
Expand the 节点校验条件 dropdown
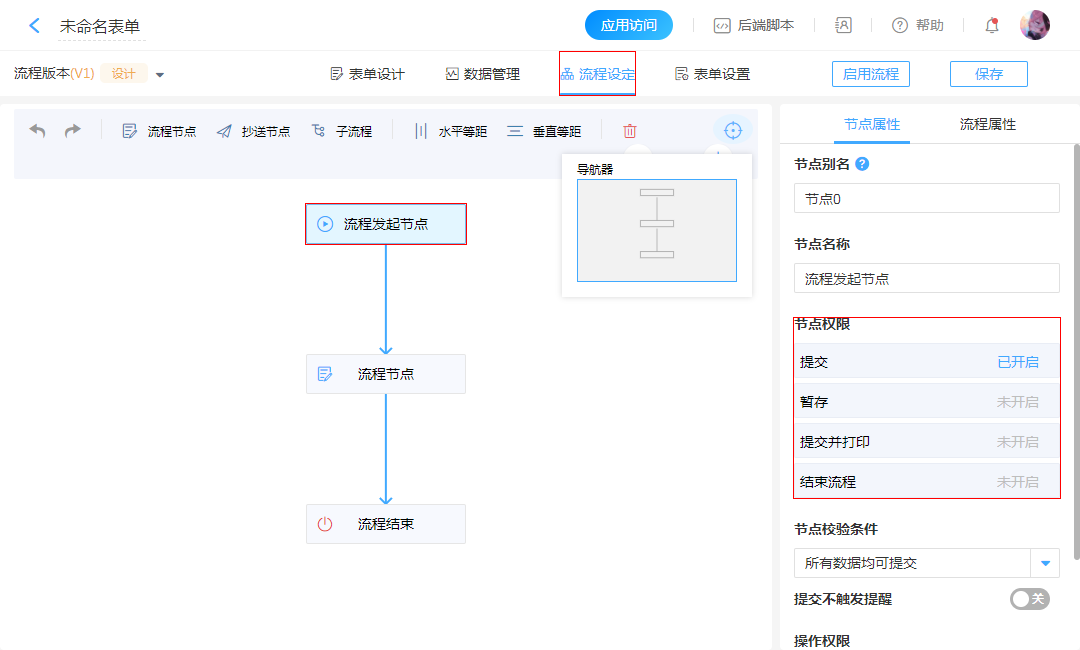click(x=1045, y=563)
